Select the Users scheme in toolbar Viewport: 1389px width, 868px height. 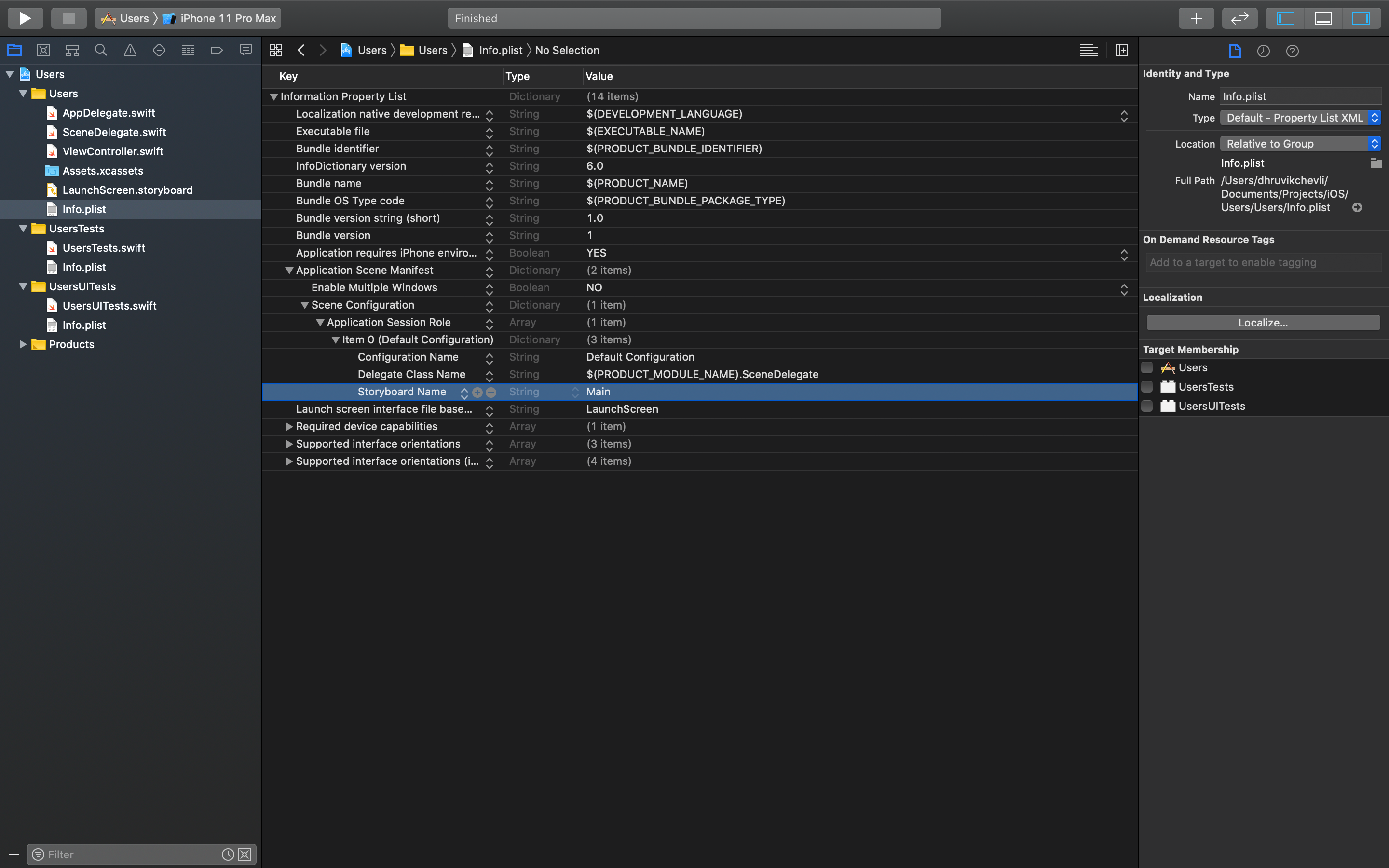[x=125, y=18]
